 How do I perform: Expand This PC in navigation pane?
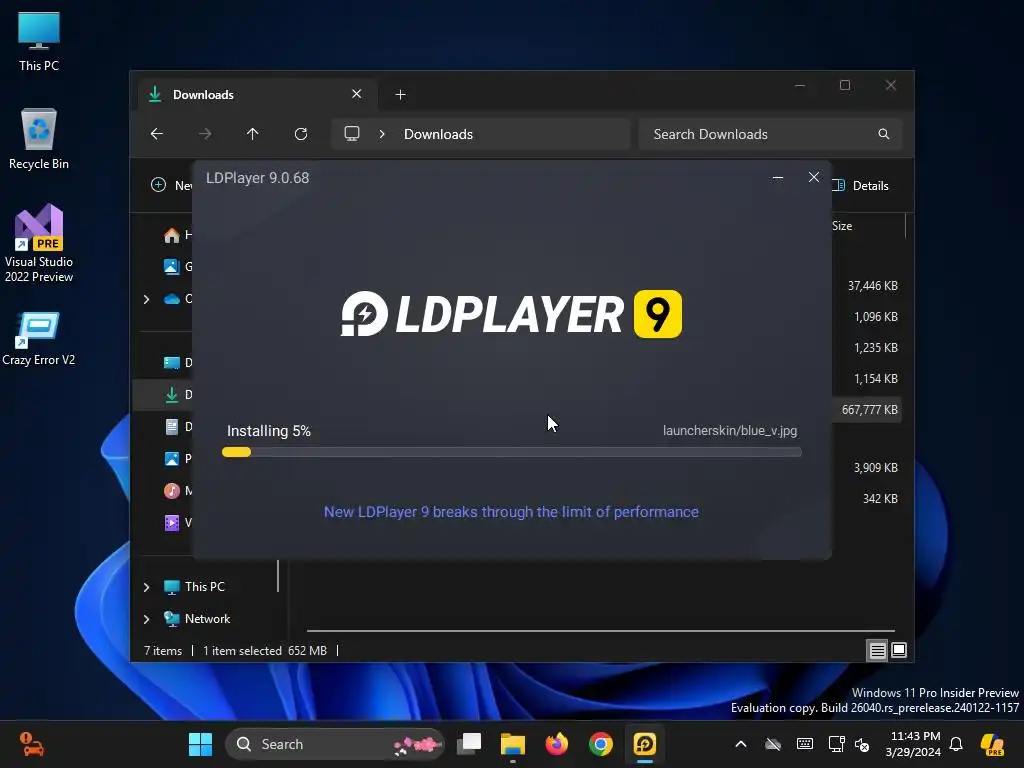click(146, 587)
